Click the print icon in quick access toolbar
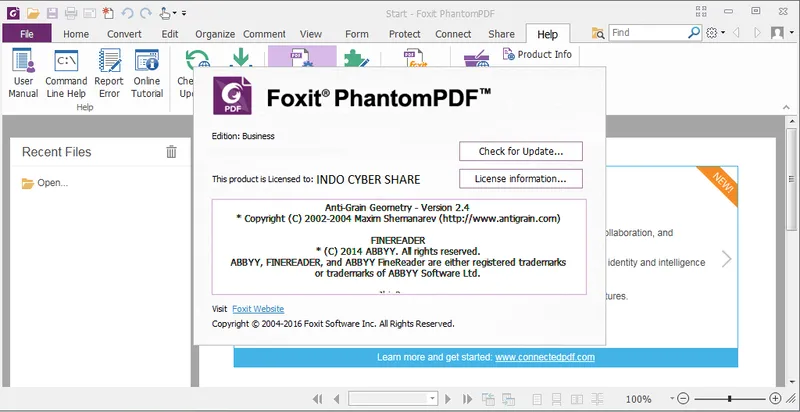The height and width of the screenshot is (412, 800). coord(70,12)
